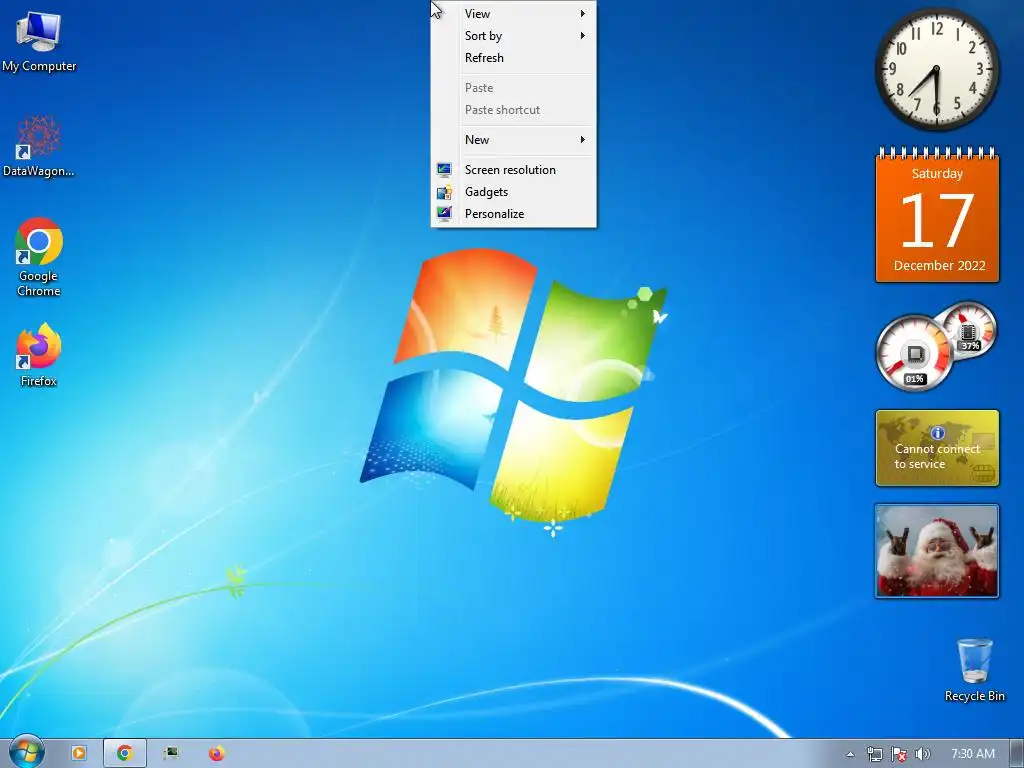
Task: Open the hardware monitor taskbar icon
Action: (171, 753)
